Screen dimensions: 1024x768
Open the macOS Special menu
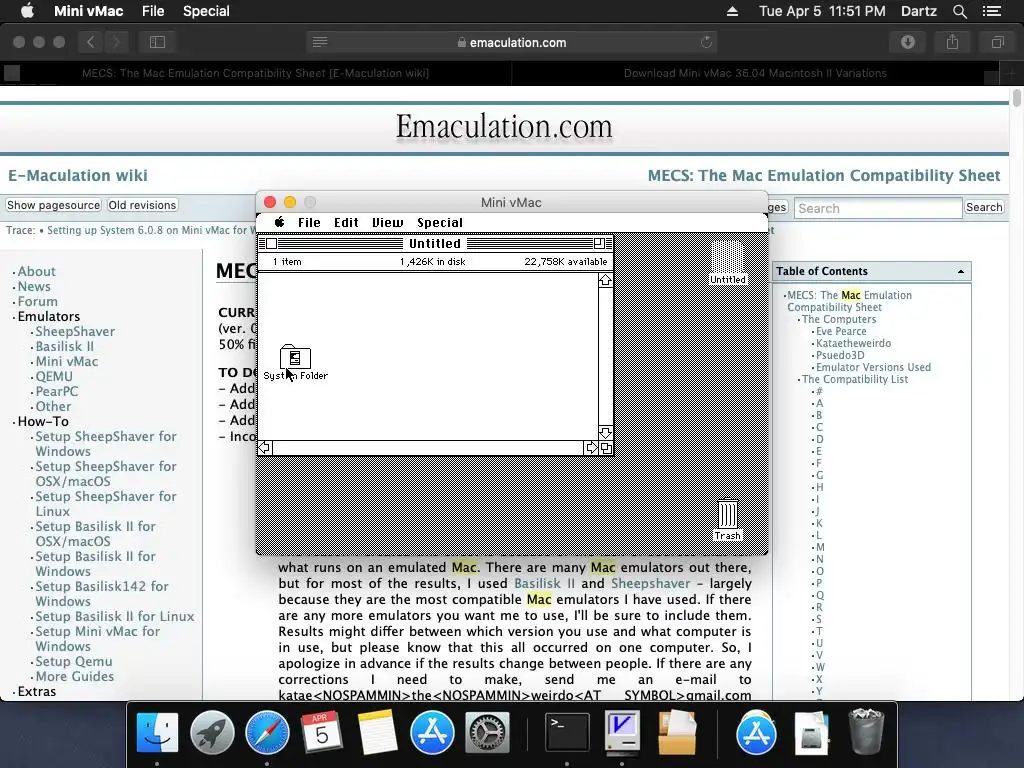(206, 11)
